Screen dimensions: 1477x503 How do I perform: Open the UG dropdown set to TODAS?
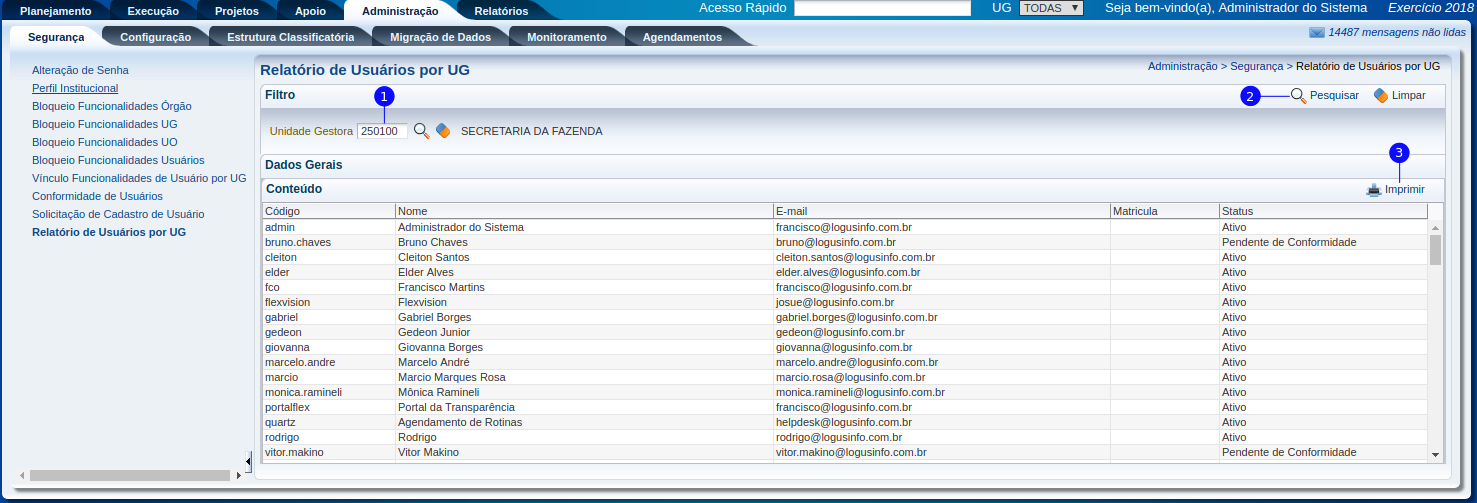pos(1050,8)
